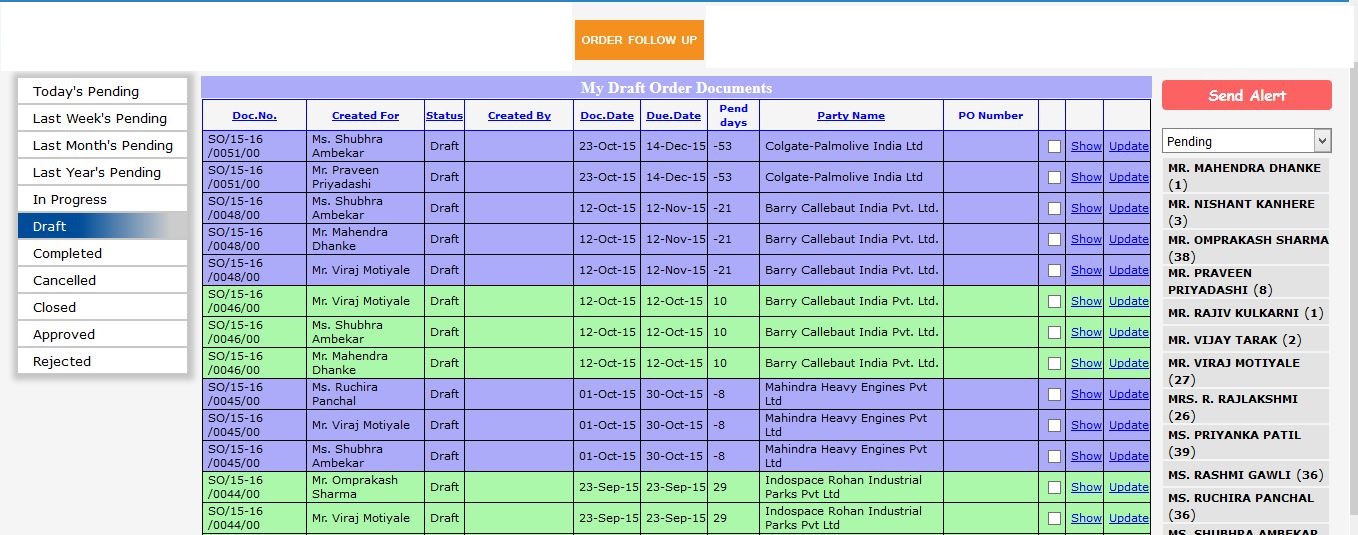Click Update link in first table row

point(1128,146)
